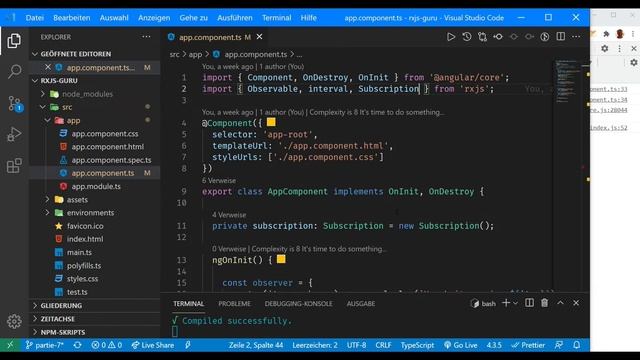The width and height of the screenshot is (640, 360).
Task: Click the open changes icon in editor toolbar
Action: coord(482,37)
